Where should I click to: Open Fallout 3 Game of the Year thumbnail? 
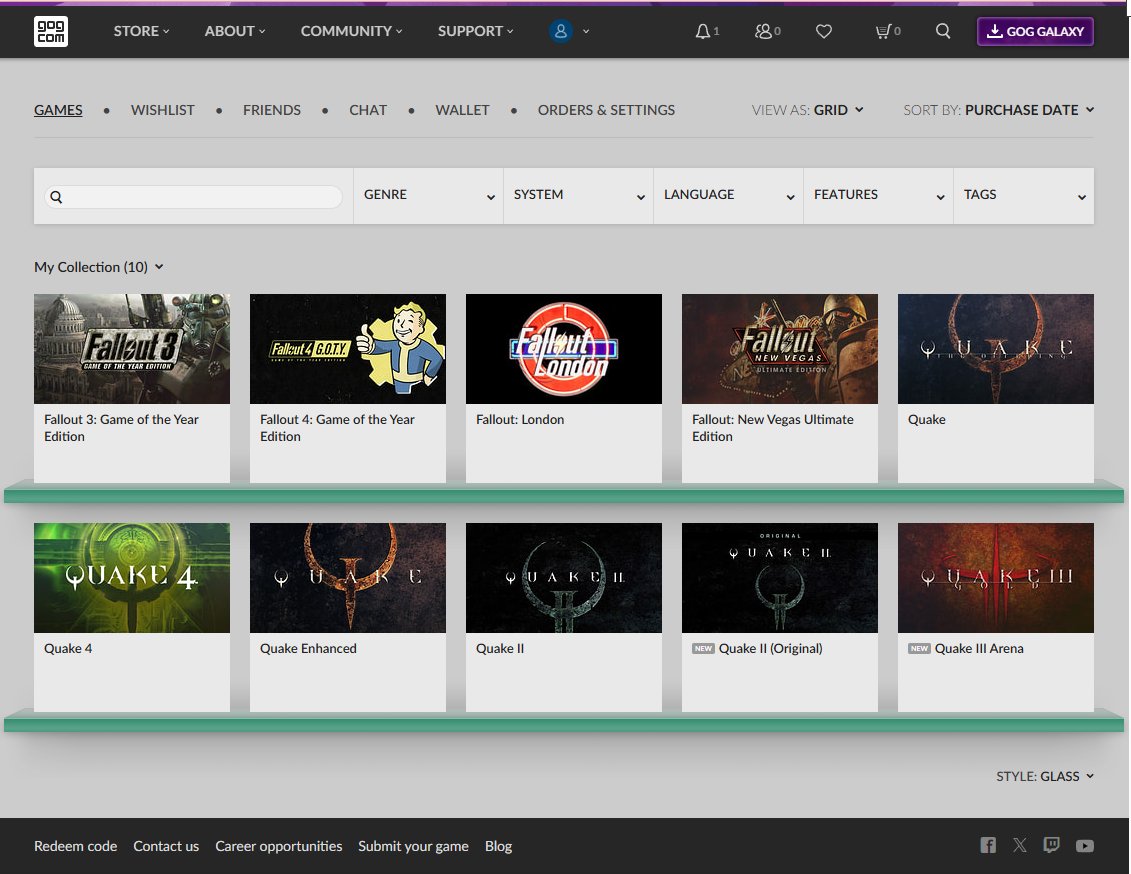pos(132,348)
